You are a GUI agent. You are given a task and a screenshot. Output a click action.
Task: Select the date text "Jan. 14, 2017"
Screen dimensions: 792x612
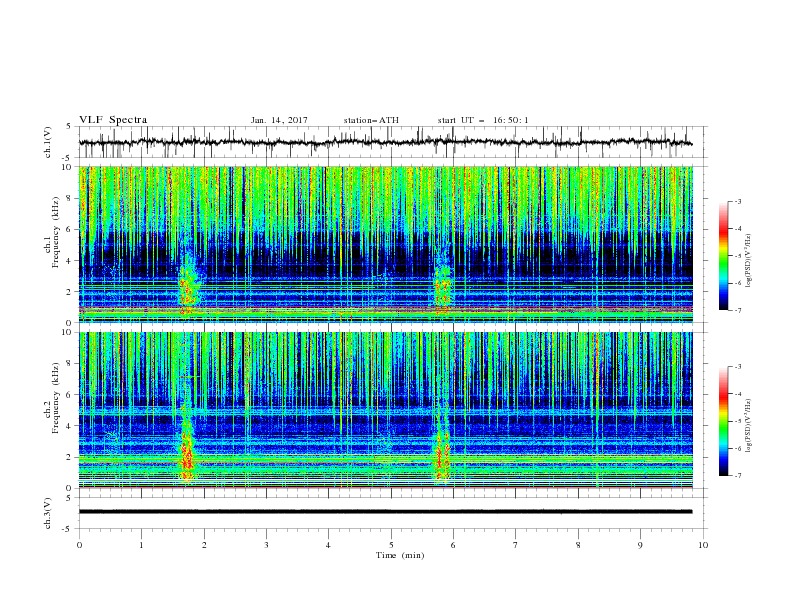point(279,120)
